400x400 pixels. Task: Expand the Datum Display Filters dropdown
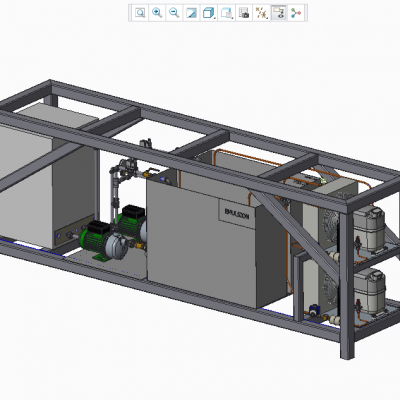262,13
